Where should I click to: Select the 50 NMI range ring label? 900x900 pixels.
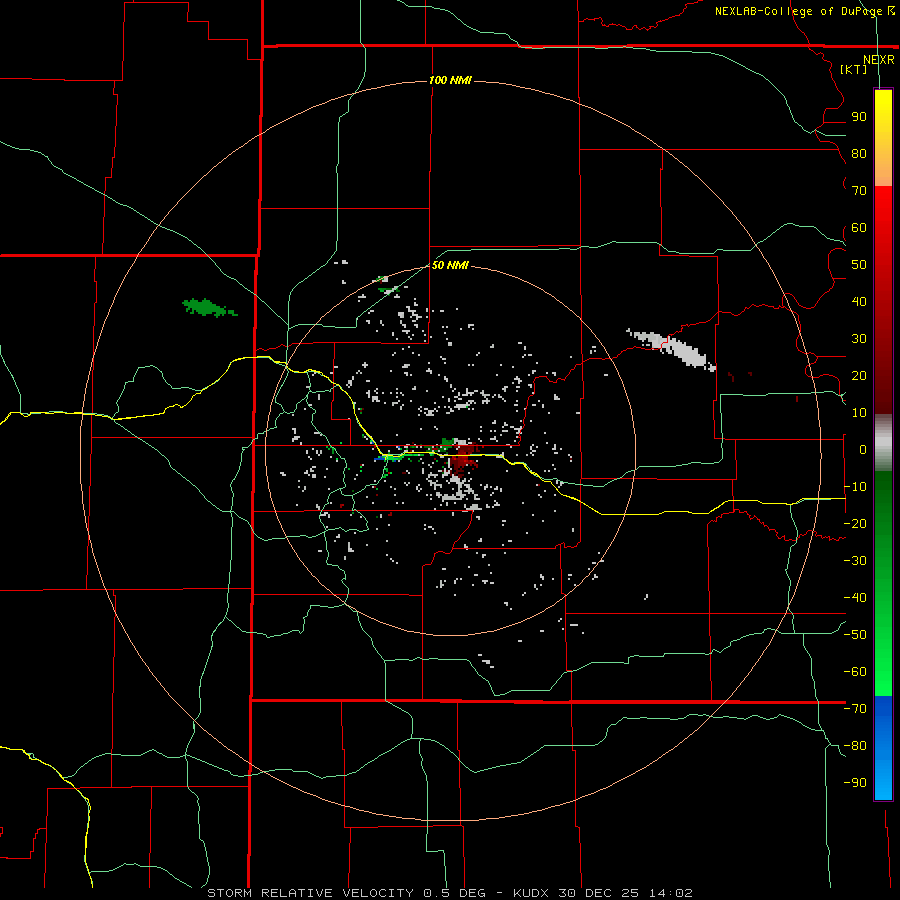pyautogui.click(x=451, y=265)
